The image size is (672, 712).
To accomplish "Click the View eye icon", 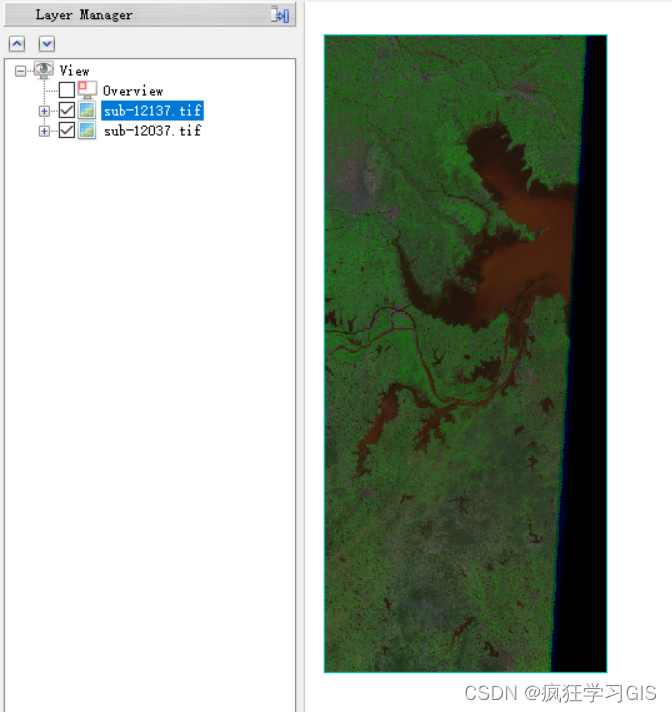I will click(44, 70).
